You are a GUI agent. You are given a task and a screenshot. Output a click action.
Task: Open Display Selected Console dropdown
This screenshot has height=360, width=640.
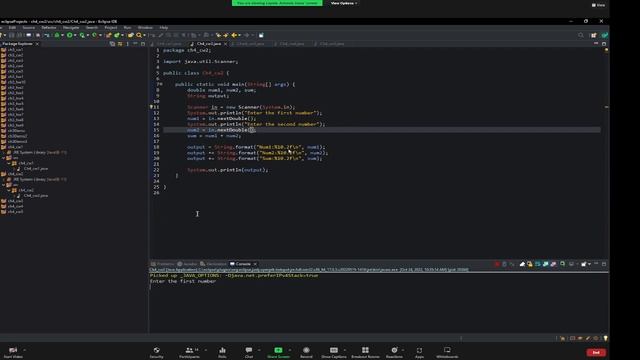[577, 264]
